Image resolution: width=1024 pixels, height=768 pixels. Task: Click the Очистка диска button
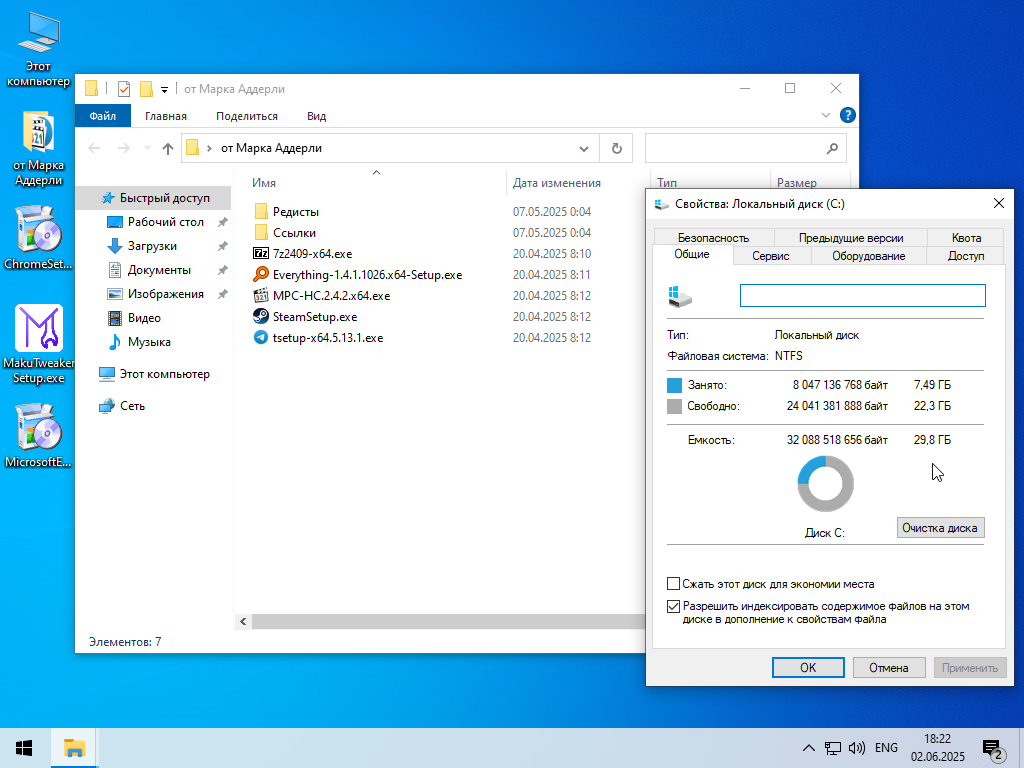[x=940, y=528]
